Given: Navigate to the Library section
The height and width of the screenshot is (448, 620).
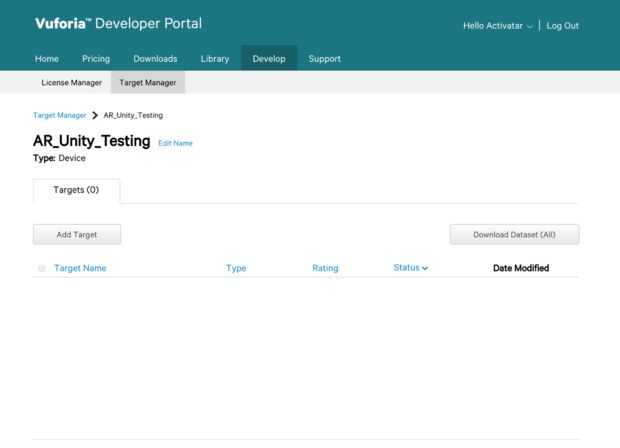Looking at the screenshot, I should coord(215,59).
